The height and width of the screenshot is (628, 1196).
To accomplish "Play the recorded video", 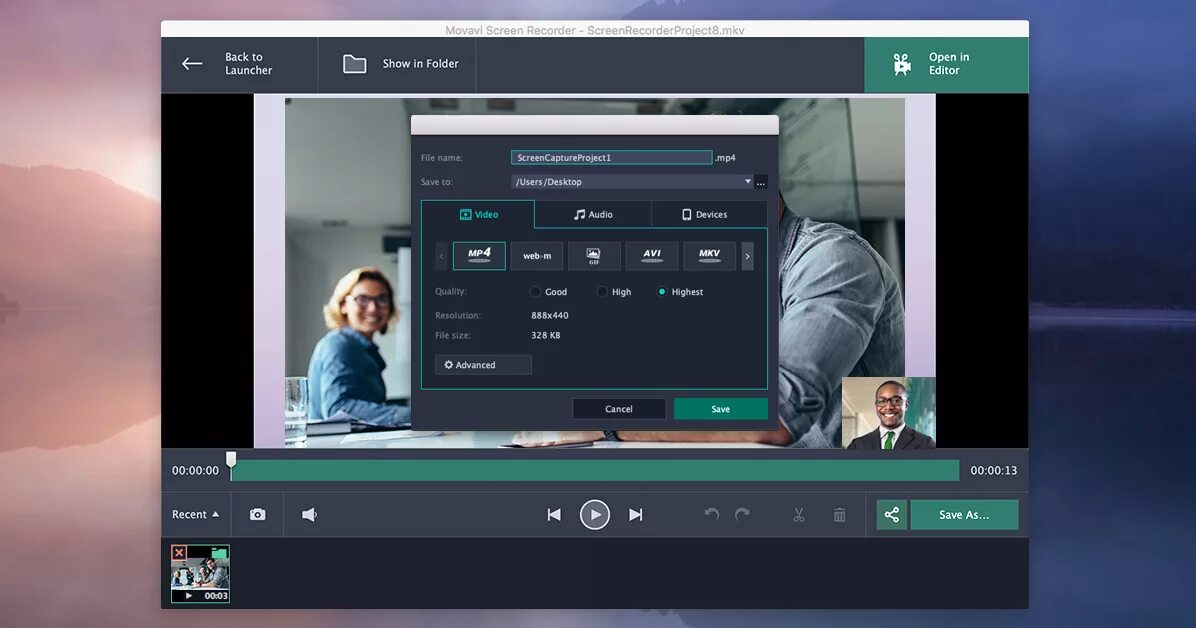I will point(595,514).
